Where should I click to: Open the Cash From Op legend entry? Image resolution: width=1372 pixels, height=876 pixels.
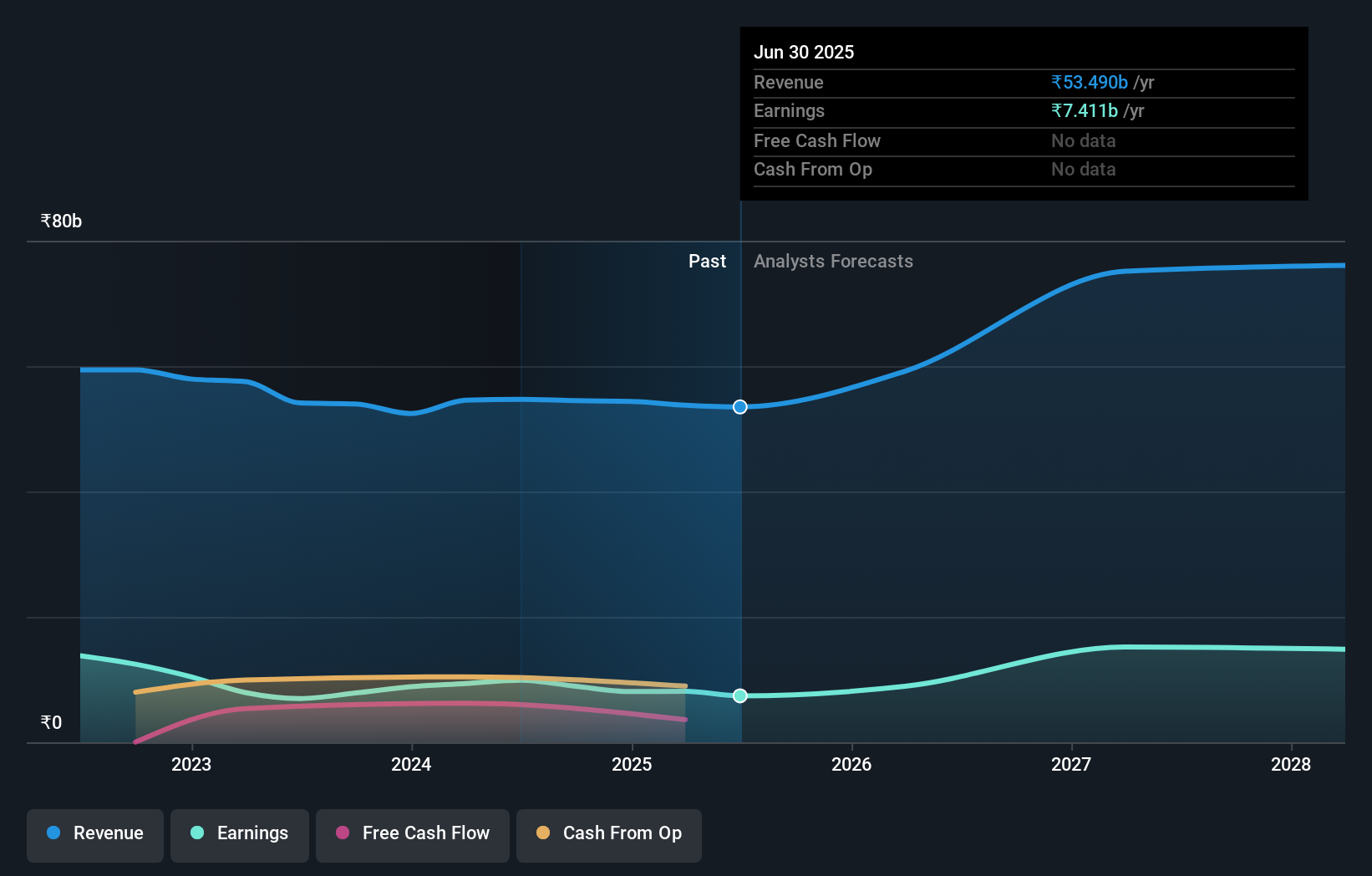608,835
